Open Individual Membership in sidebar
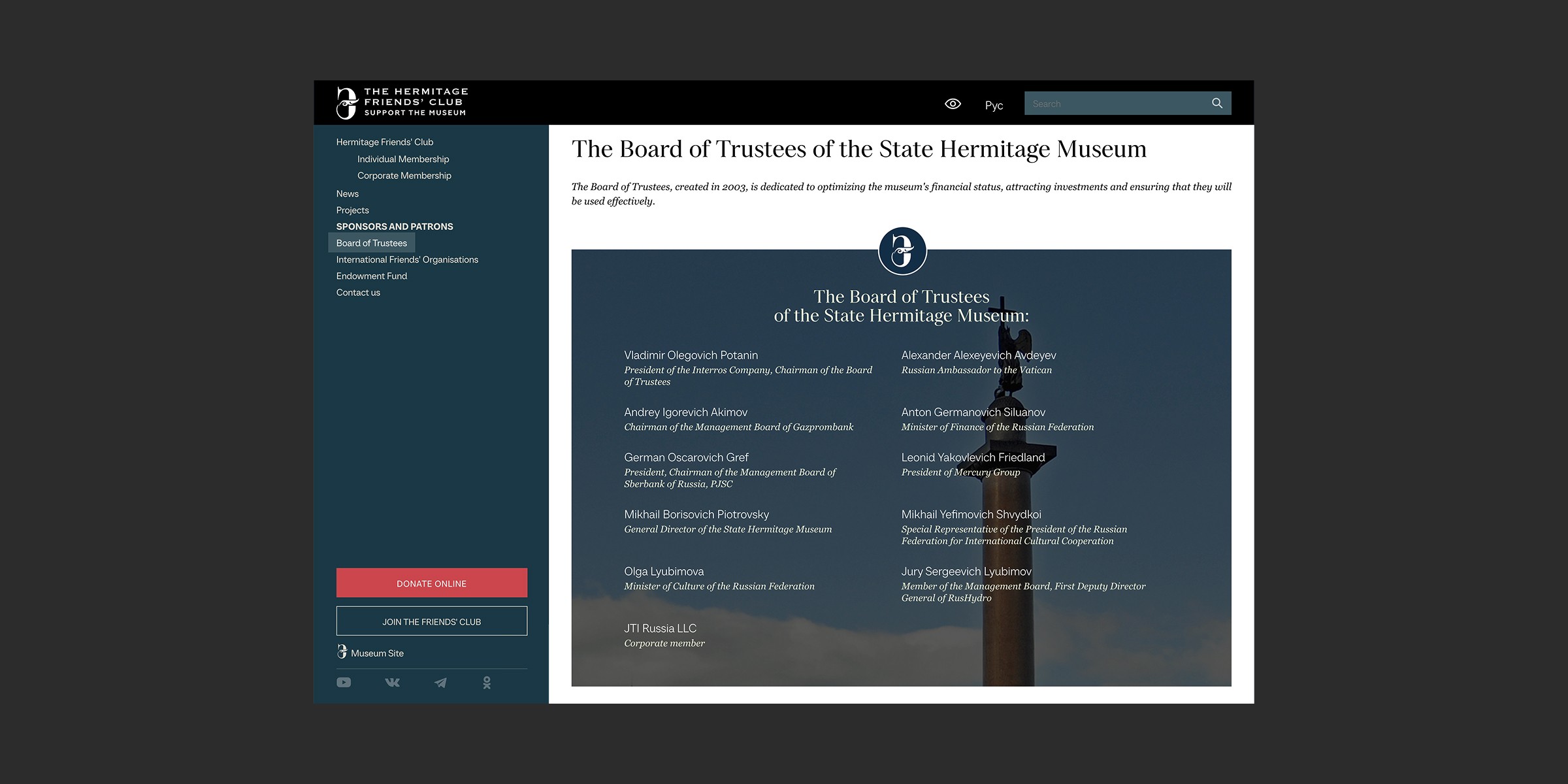This screenshot has height=784, width=1568. point(403,159)
